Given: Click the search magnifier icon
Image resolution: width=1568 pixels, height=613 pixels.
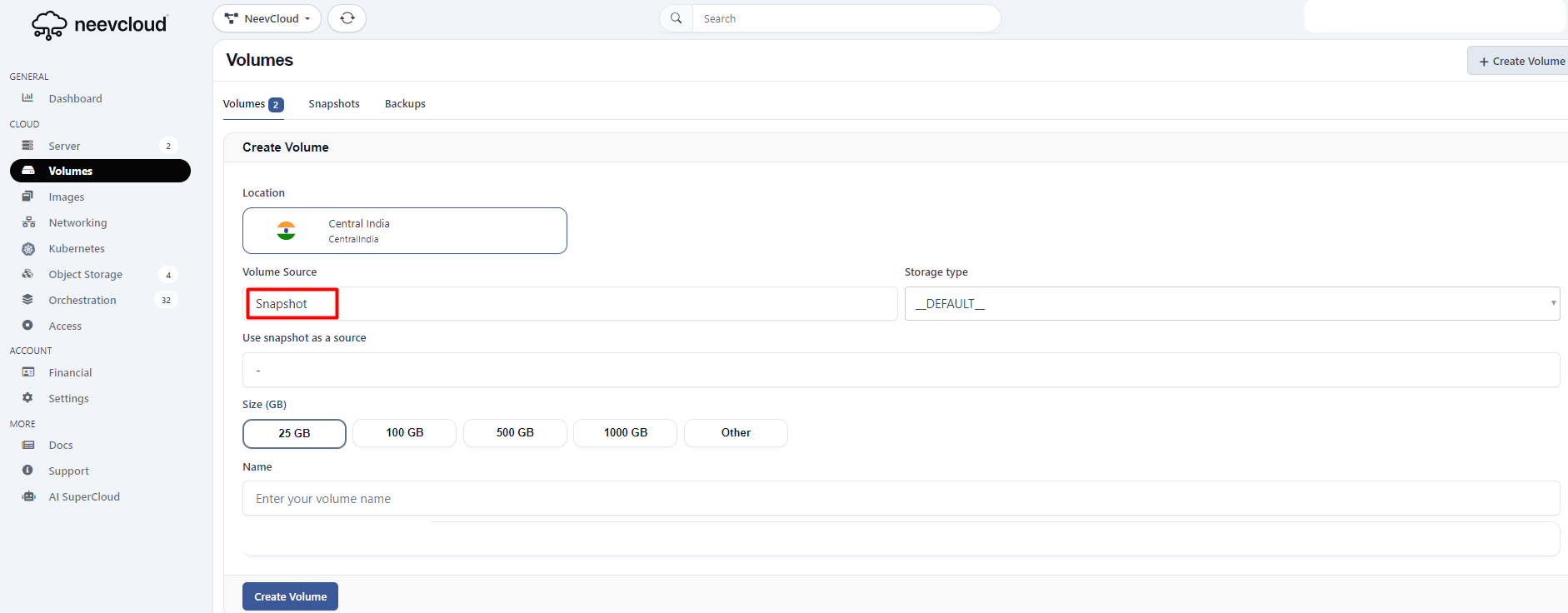Looking at the screenshot, I should click(x=676, y=18).
